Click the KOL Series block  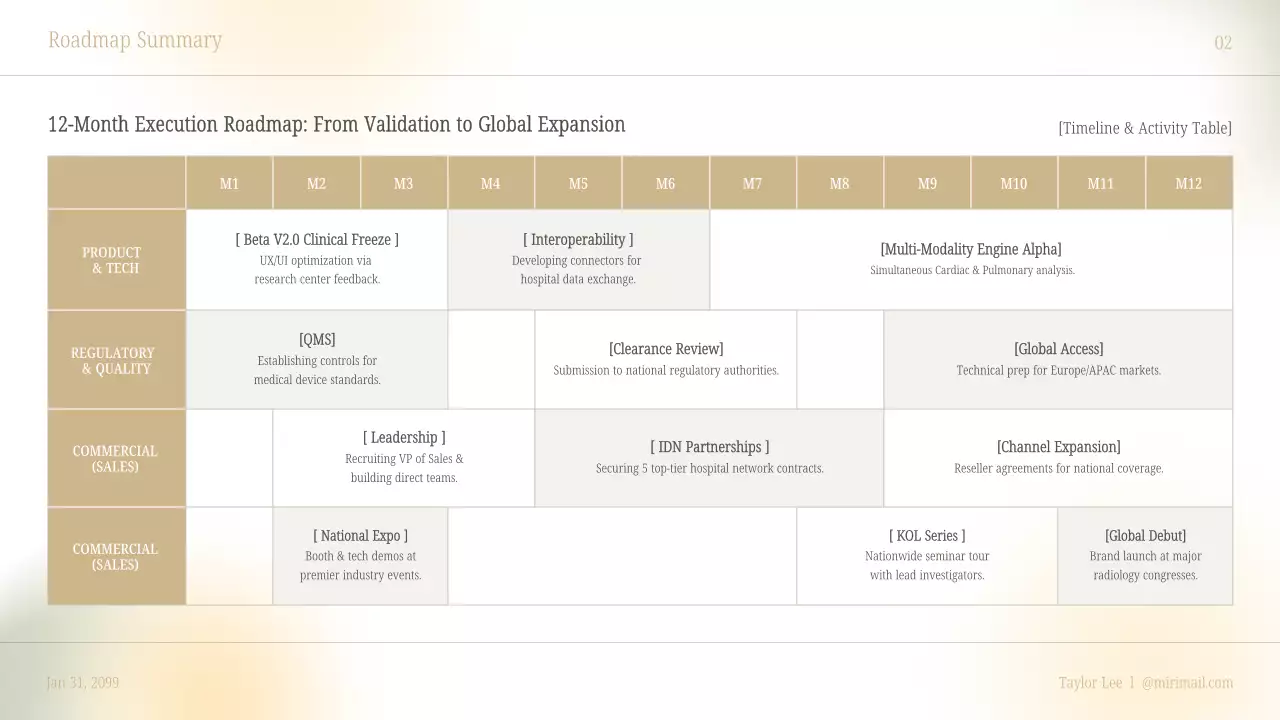click(927, 555)
